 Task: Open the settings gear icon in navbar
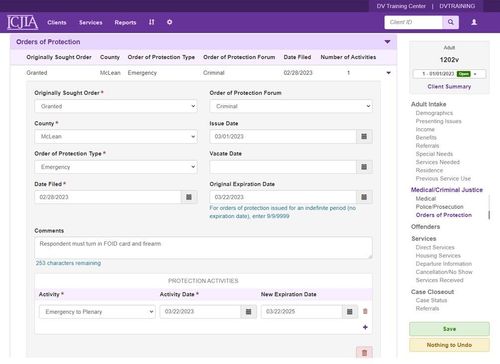170,22
